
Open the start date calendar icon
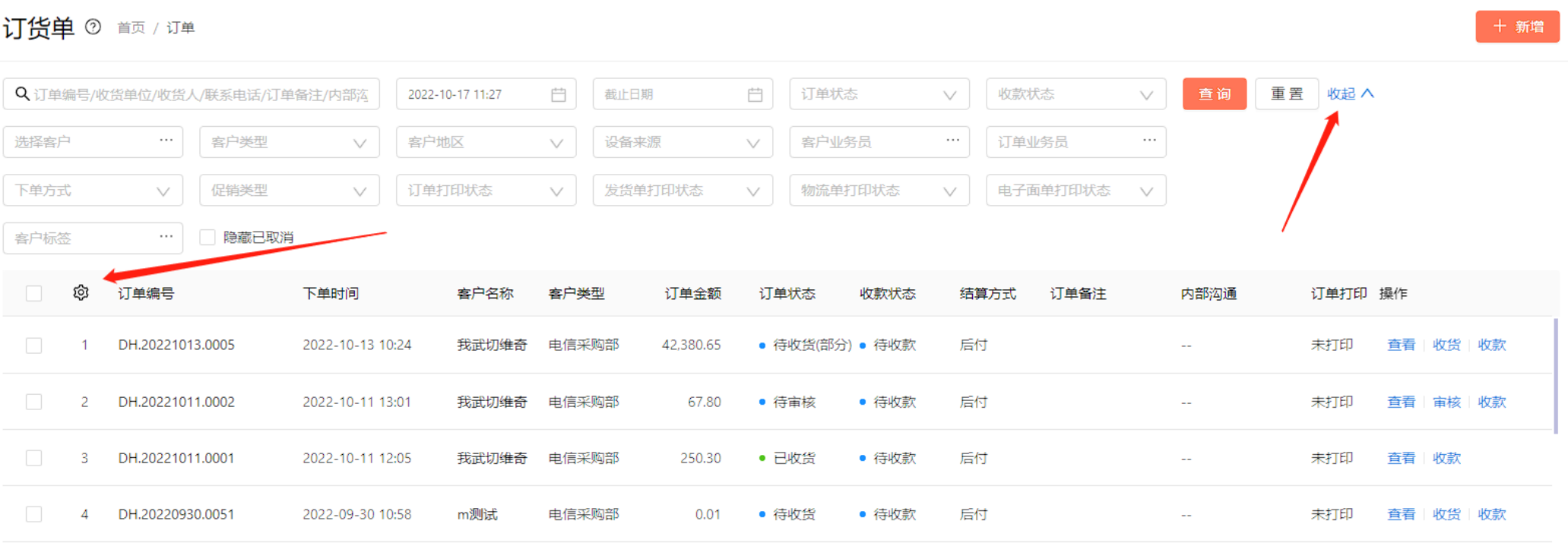(x=558, y=94)
